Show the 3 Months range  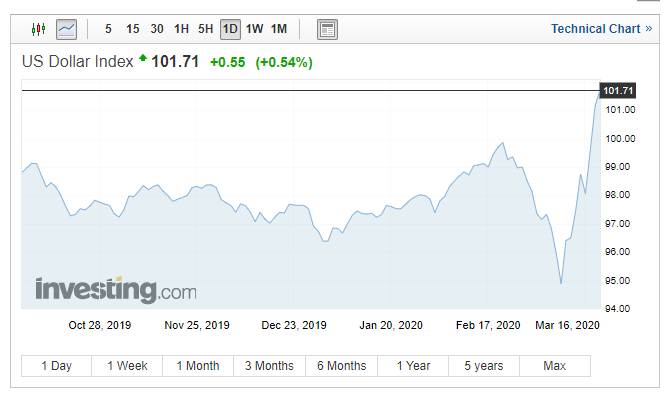(x=269, y=366)
